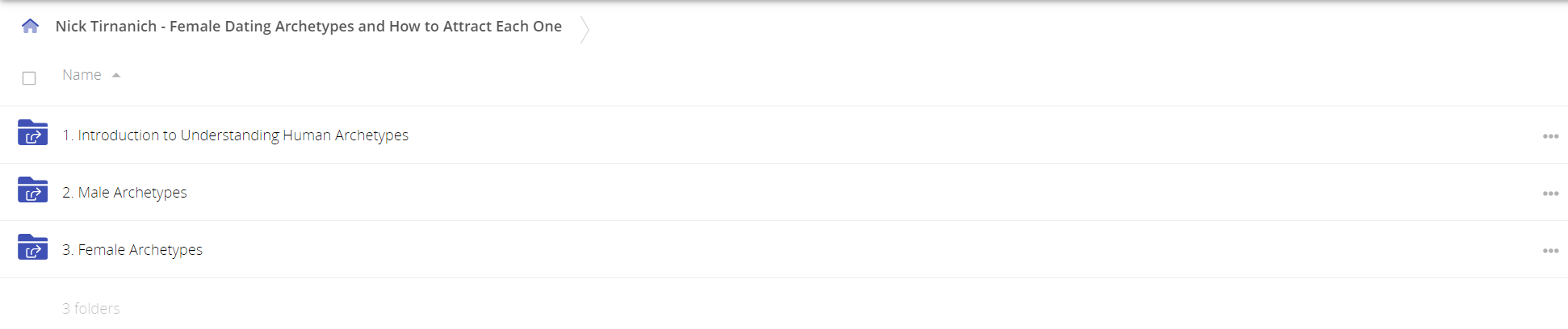Viewport: 1568px width, 329px height.
Task: Select the Introduction row's blank area
Action: click(969, 135)
